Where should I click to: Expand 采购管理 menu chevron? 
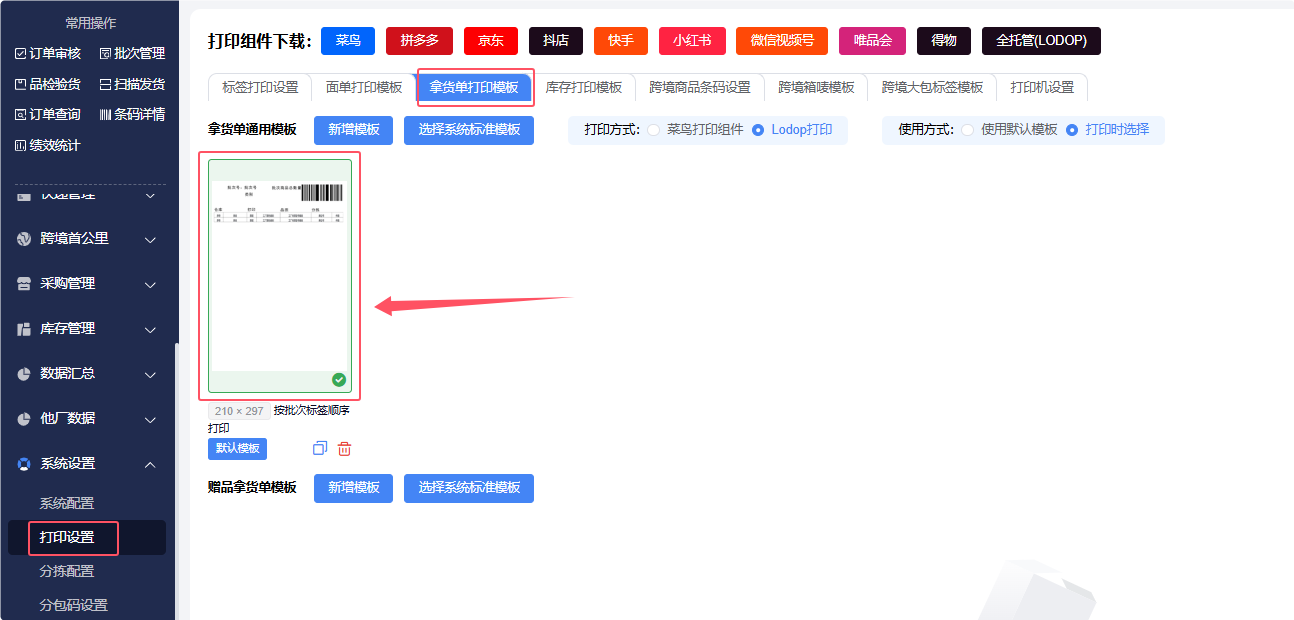[x=150, y=284]
